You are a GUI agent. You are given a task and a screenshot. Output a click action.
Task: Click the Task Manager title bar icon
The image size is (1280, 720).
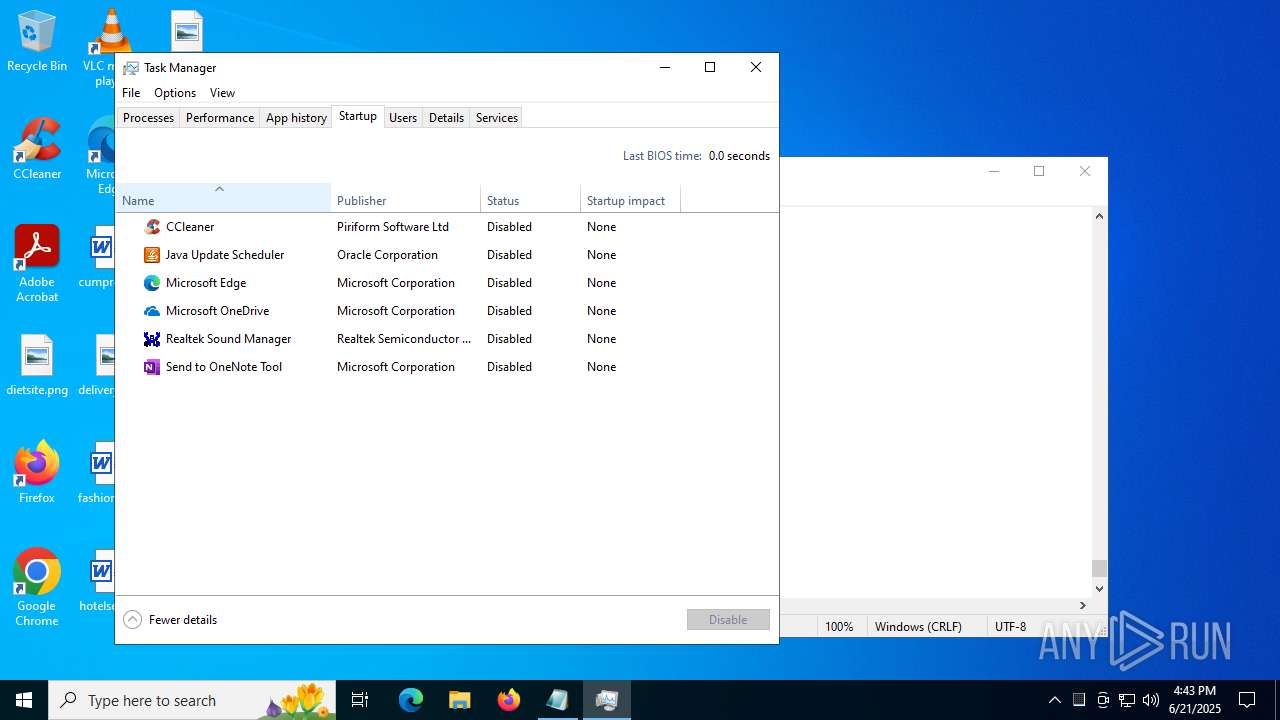click(131, 68)
